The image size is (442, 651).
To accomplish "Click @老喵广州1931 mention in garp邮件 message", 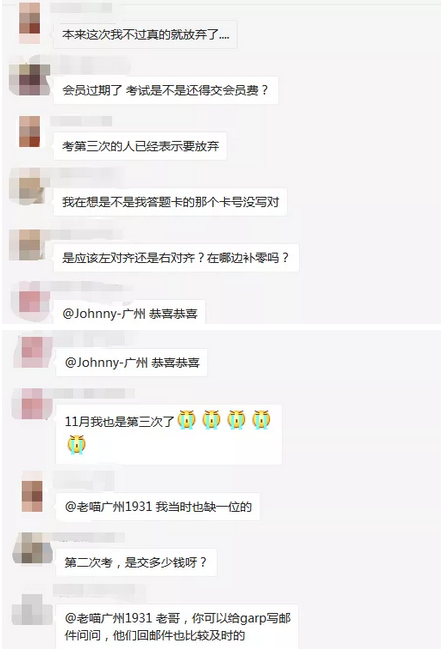I will point(108,618).
